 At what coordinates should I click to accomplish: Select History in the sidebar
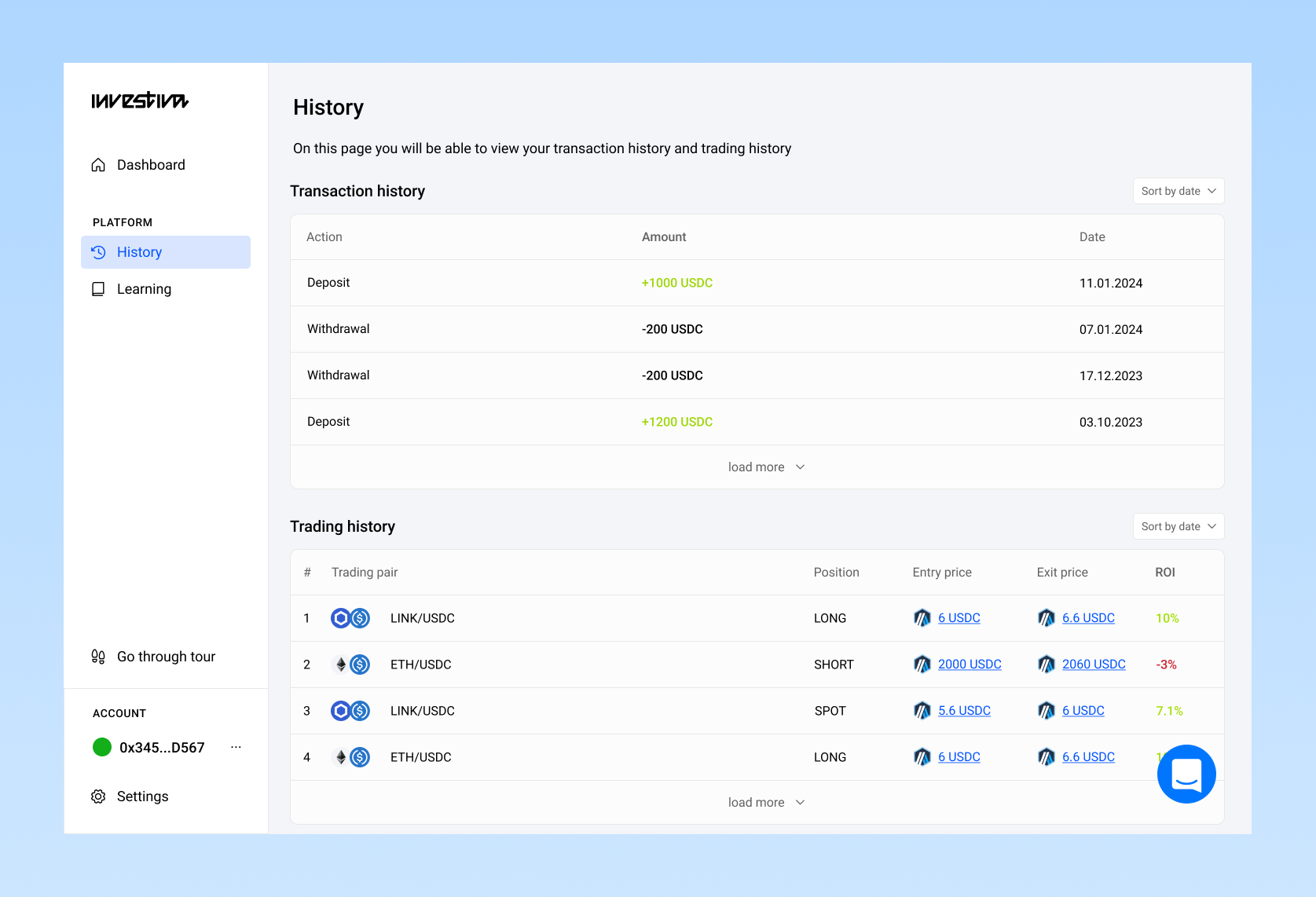click(x=139, y=252)
